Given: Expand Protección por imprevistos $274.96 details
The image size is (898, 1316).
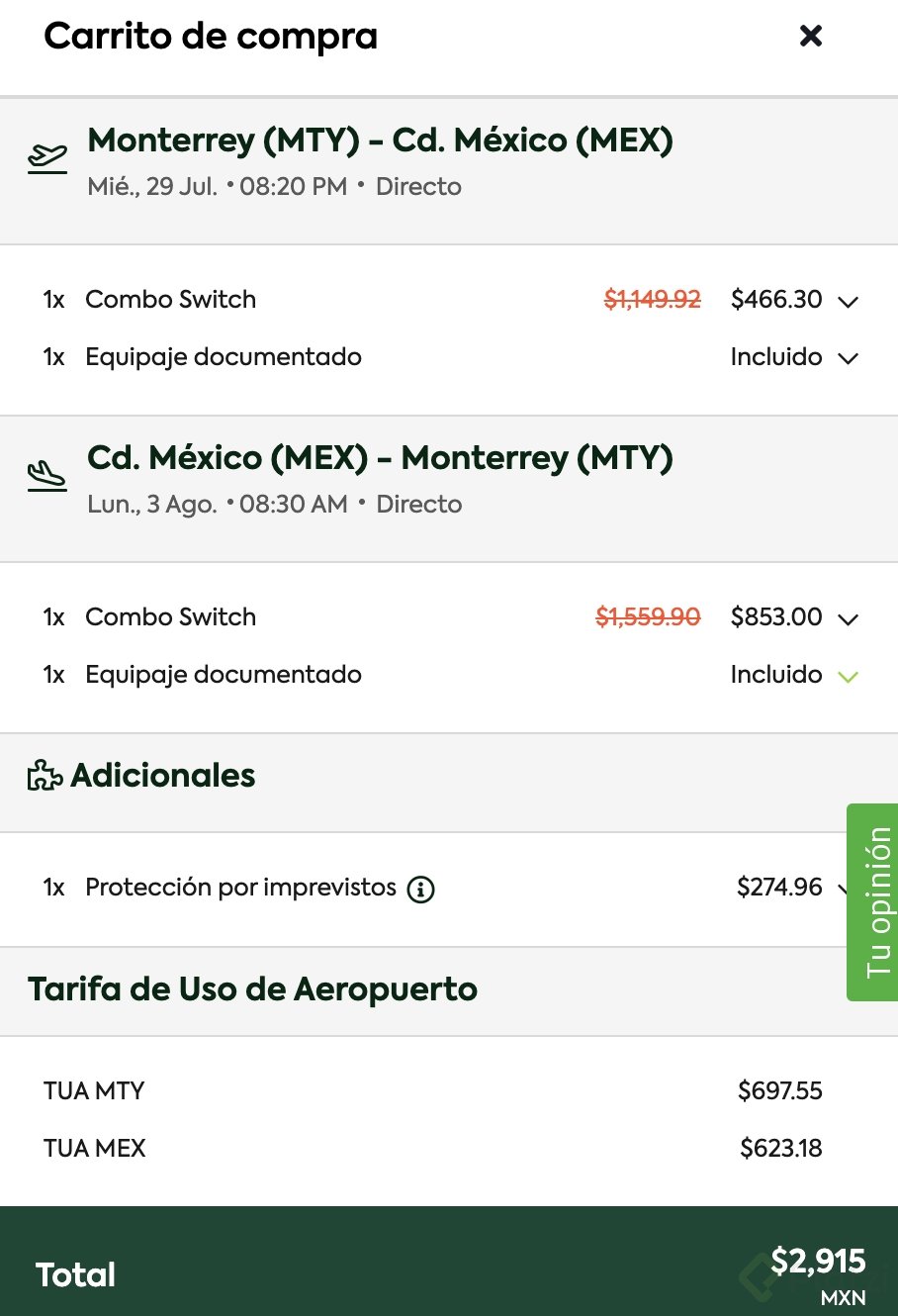Looking at the screenshot, I should pos(842,889).
